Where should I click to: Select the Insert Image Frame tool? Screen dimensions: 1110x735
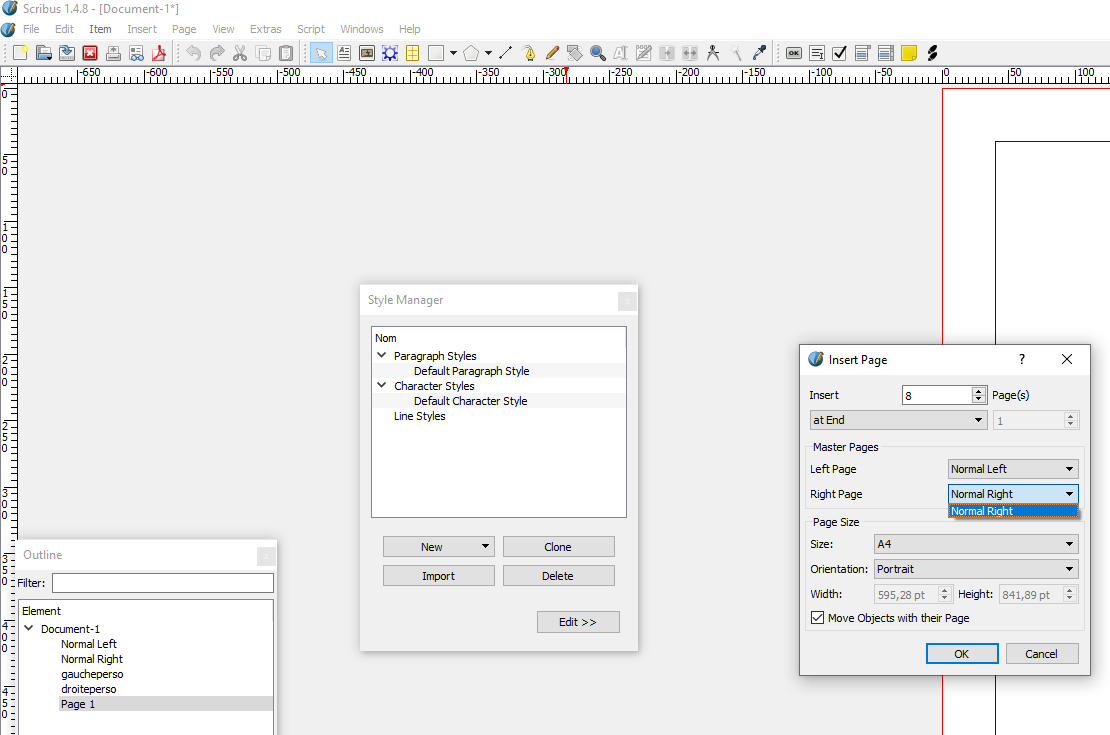(x=367, y=53)
